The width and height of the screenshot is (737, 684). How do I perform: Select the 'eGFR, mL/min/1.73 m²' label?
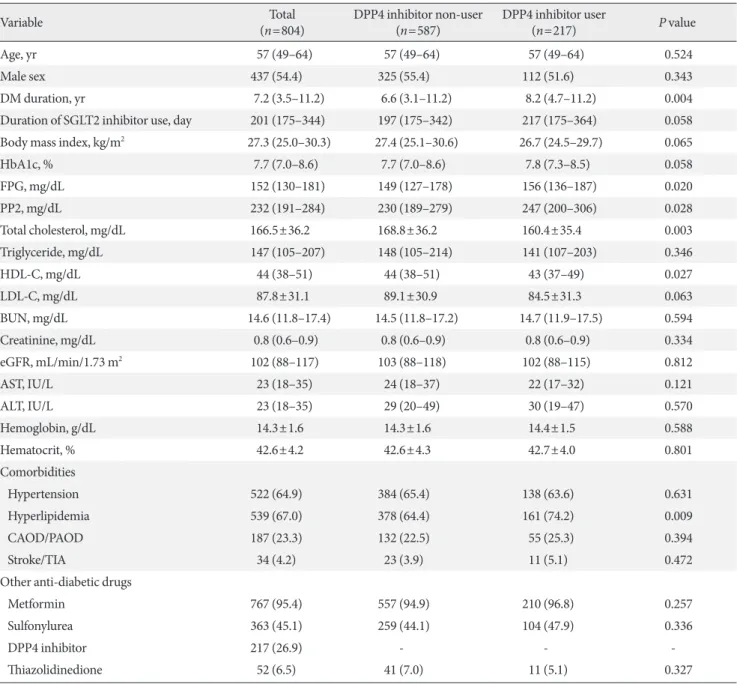[x=61, y=362]
